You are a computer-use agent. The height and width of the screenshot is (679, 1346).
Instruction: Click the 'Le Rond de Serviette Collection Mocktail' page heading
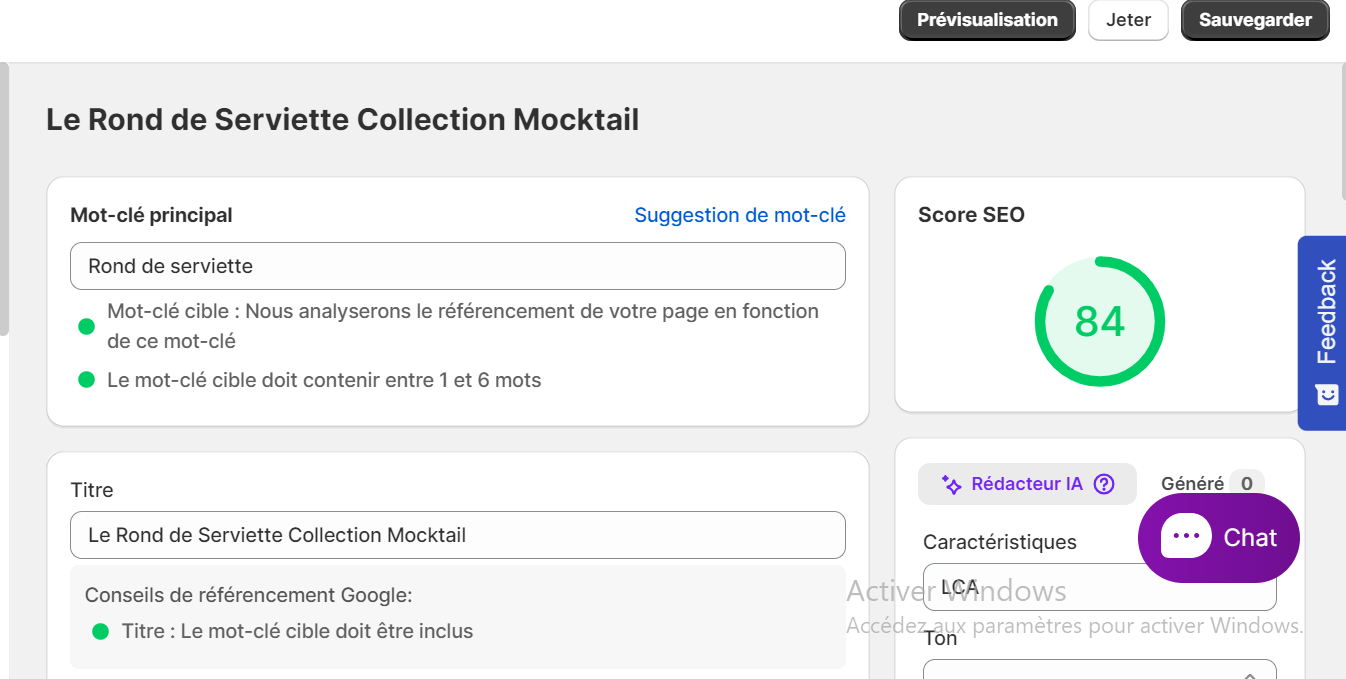[343, 120]
